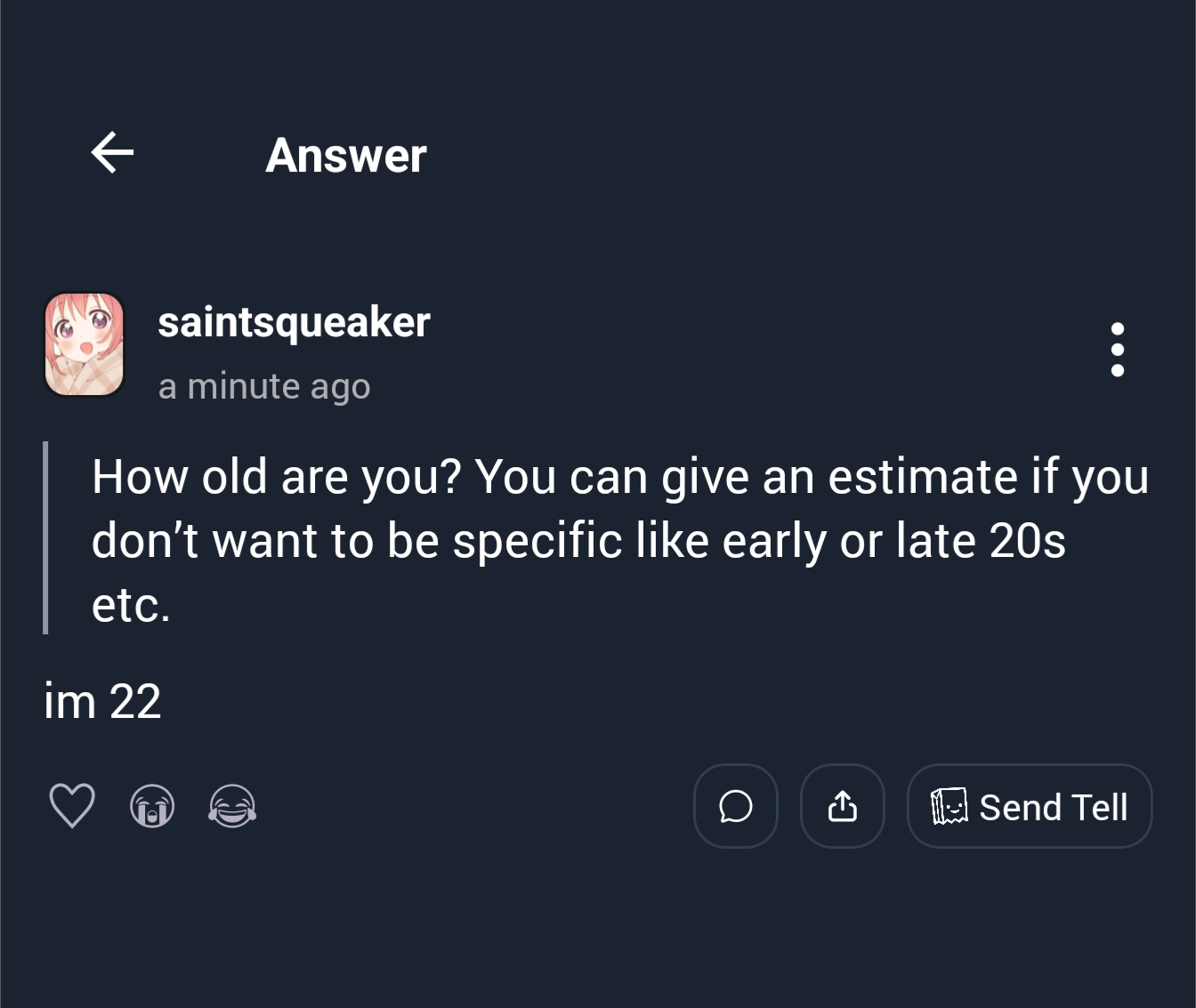
Task: Click the 'etc.' line of the question
Action: coord(131,605)
